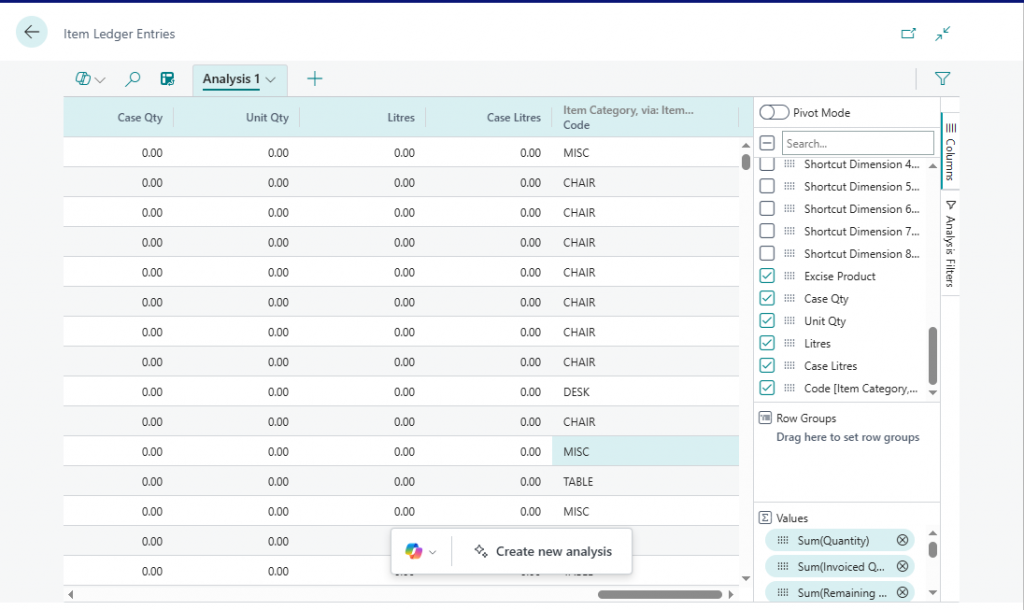Enable Shortcut Dimension 5 column checkbox

(767, 186)
